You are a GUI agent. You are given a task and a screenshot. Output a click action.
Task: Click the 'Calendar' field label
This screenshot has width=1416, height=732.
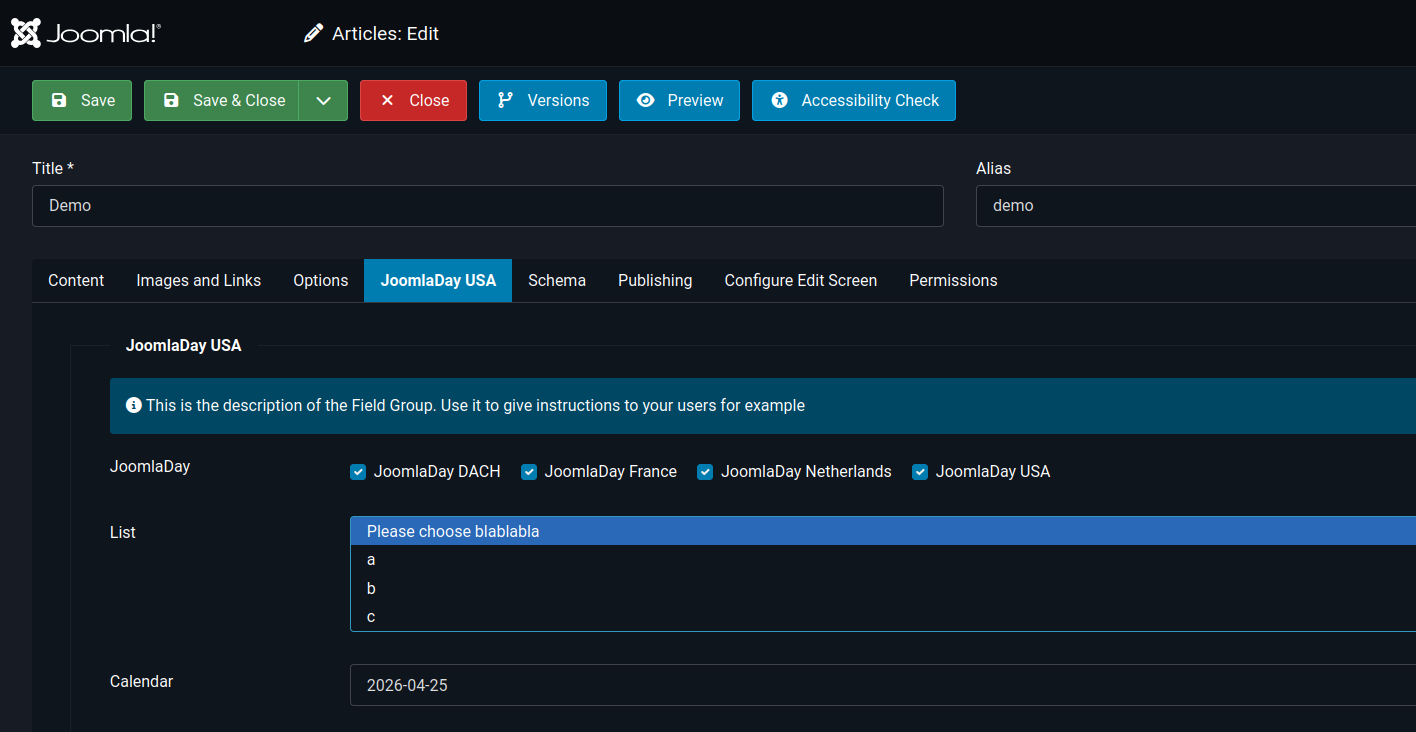[141, 682]
